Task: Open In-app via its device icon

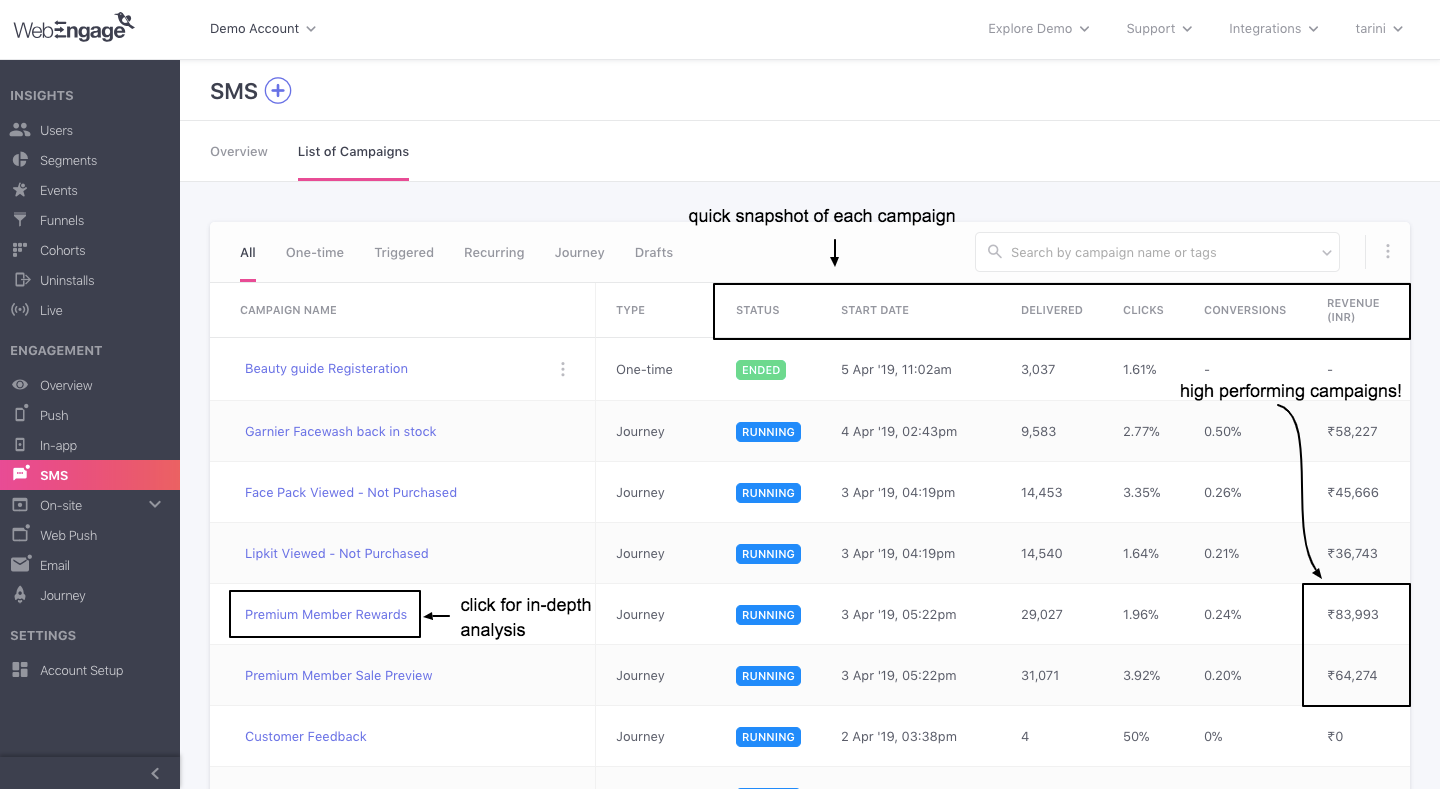Action: 20,445
